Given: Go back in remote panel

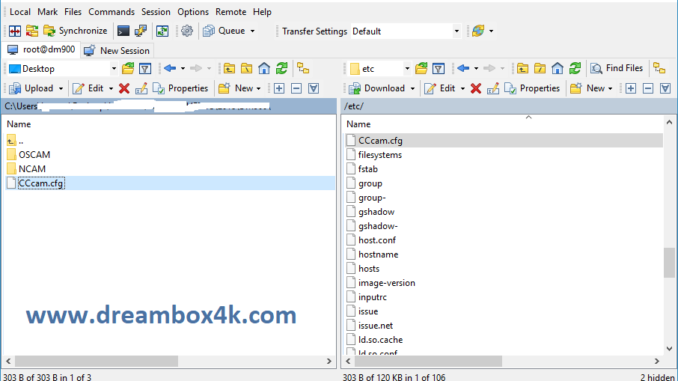Looking at the screenshot, I should [x=463, y=68].
